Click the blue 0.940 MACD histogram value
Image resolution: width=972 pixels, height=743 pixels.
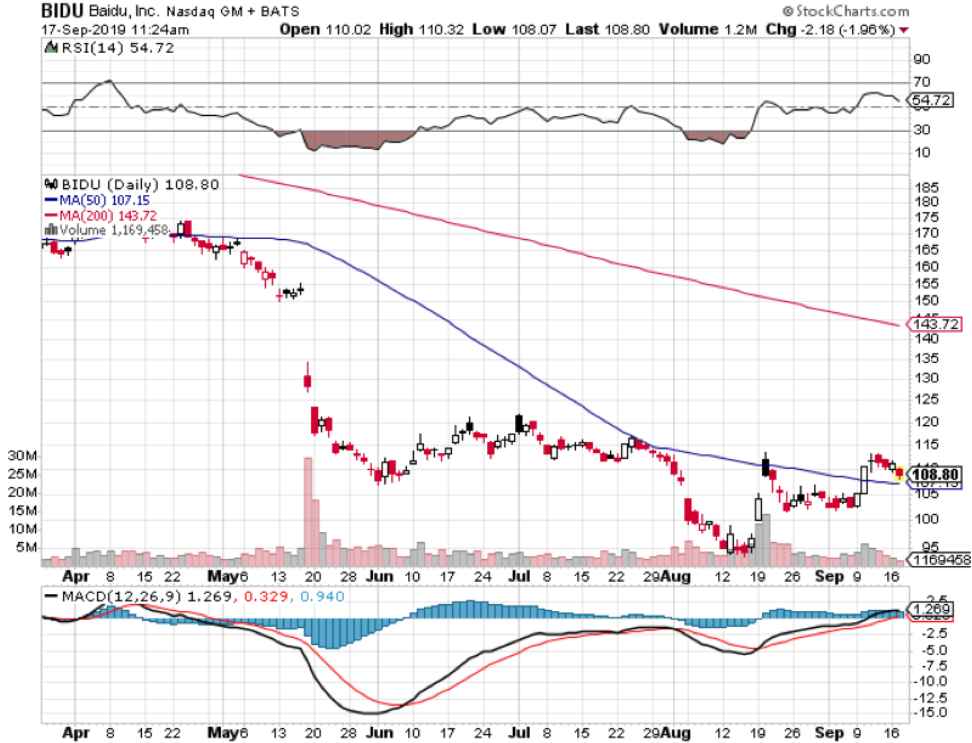[x=322, y=597]
